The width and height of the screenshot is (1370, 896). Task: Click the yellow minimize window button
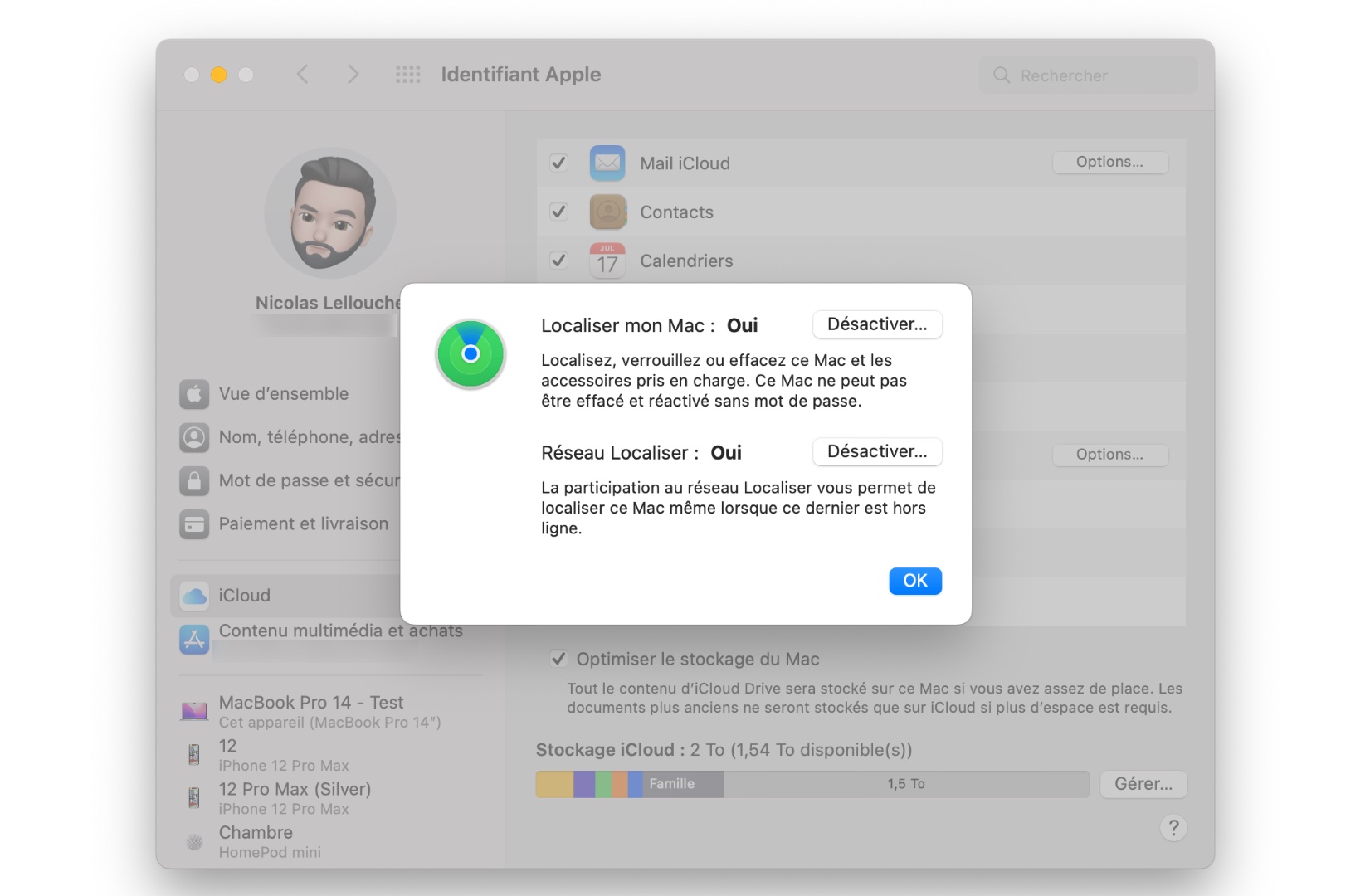(x=219, y=75)
